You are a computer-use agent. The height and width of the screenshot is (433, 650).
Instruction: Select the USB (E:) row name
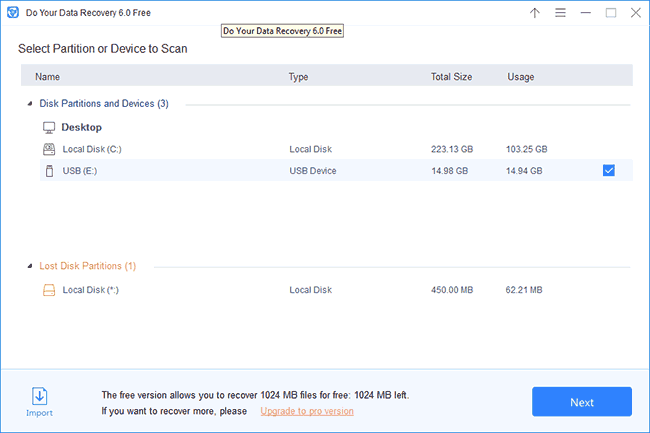coord(80,171)
